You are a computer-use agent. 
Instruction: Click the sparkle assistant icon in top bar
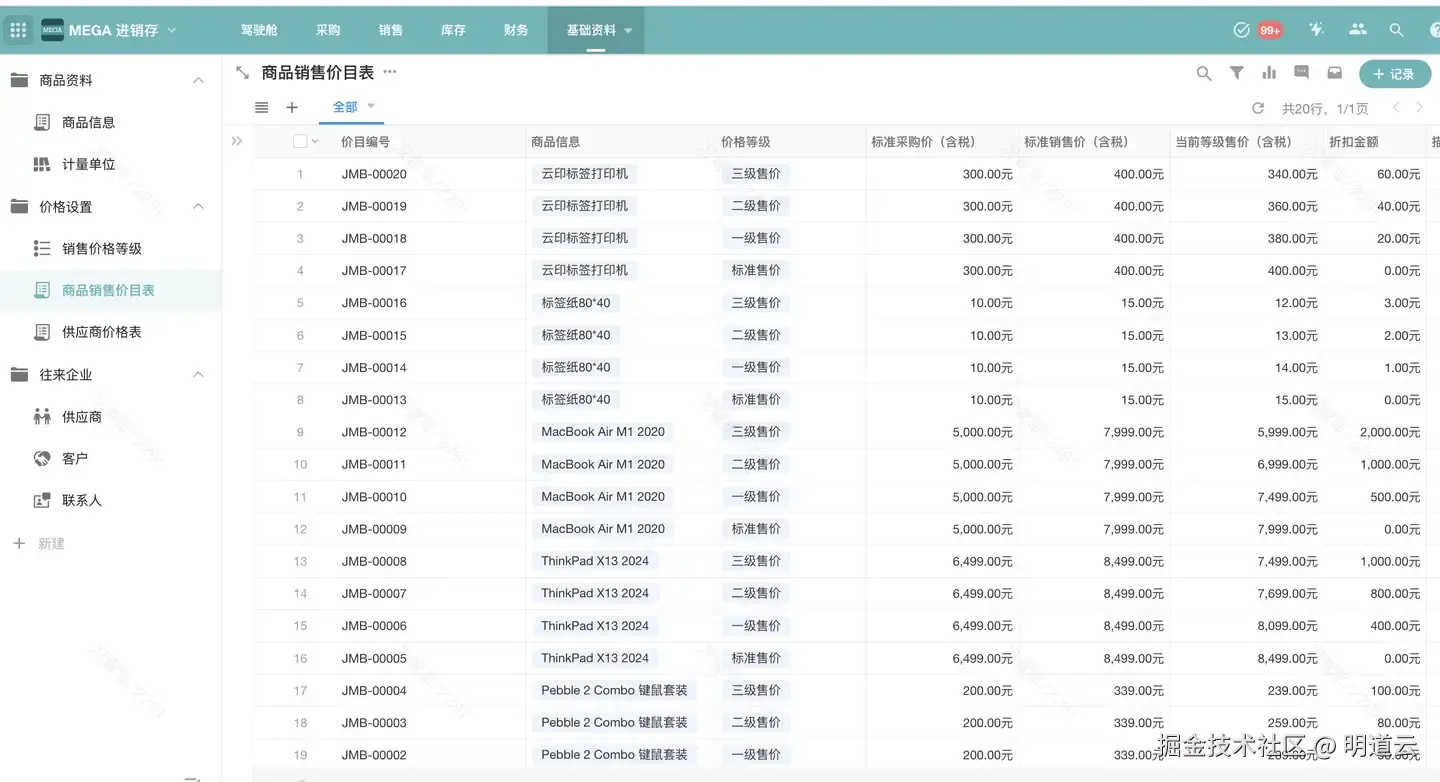coord(1316,30)
